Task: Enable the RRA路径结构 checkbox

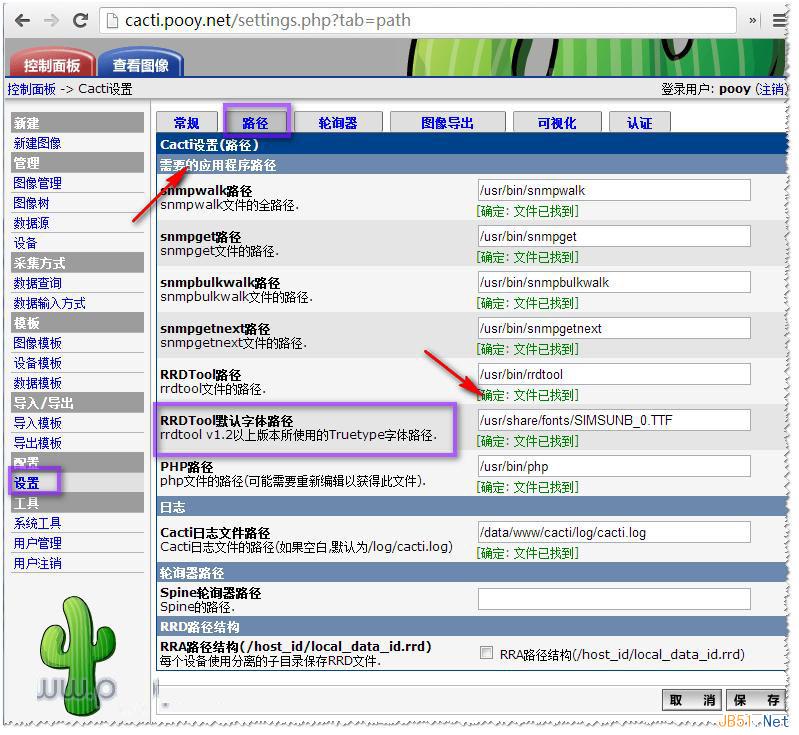Action: (x=486, y=654)
